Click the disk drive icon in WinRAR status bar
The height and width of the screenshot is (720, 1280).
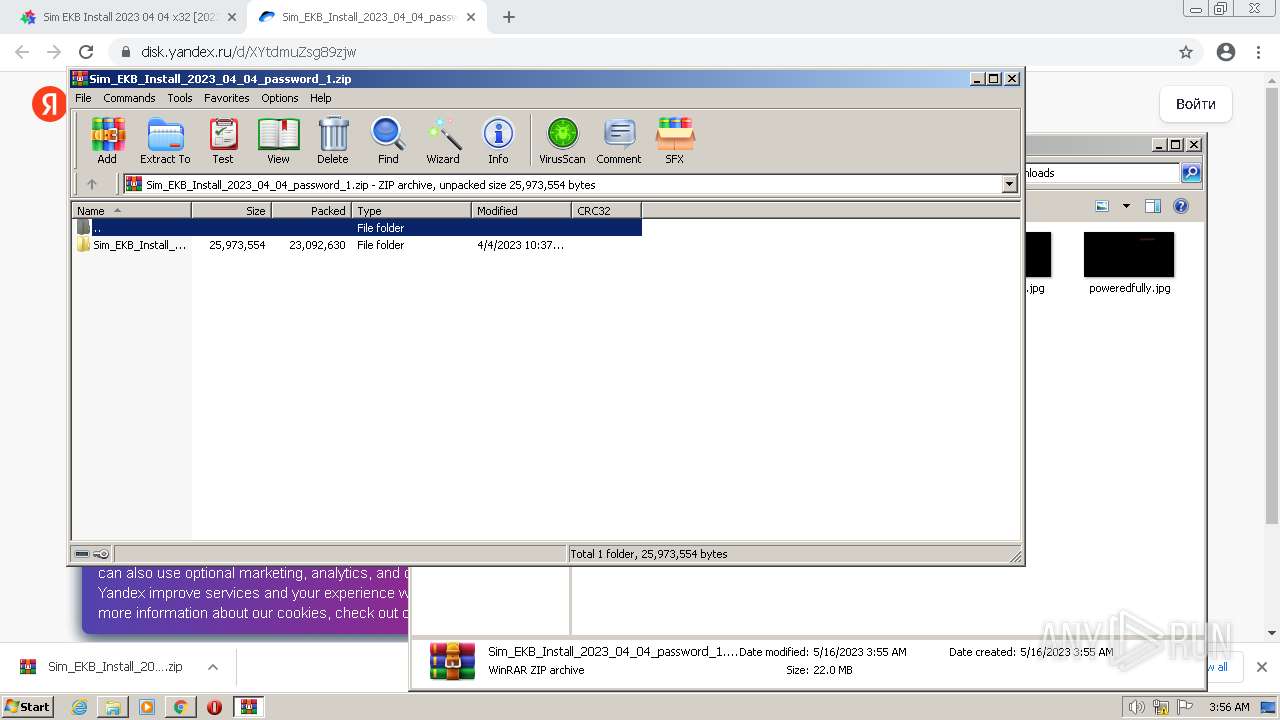[x=82, y=554]
